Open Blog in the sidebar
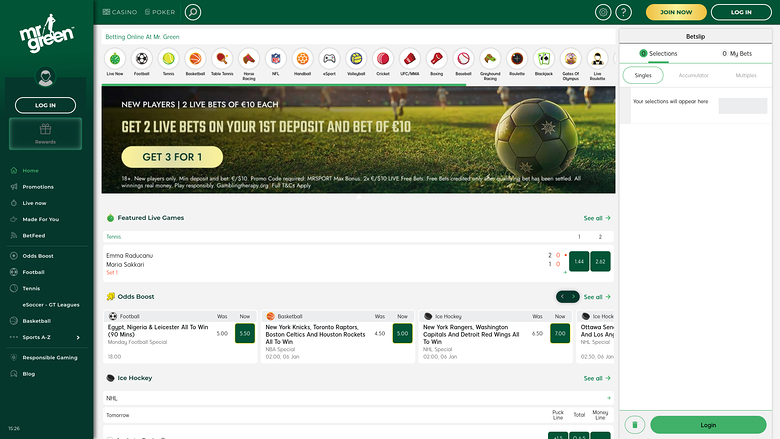This screenshot has width=780, height=439. 28,374
